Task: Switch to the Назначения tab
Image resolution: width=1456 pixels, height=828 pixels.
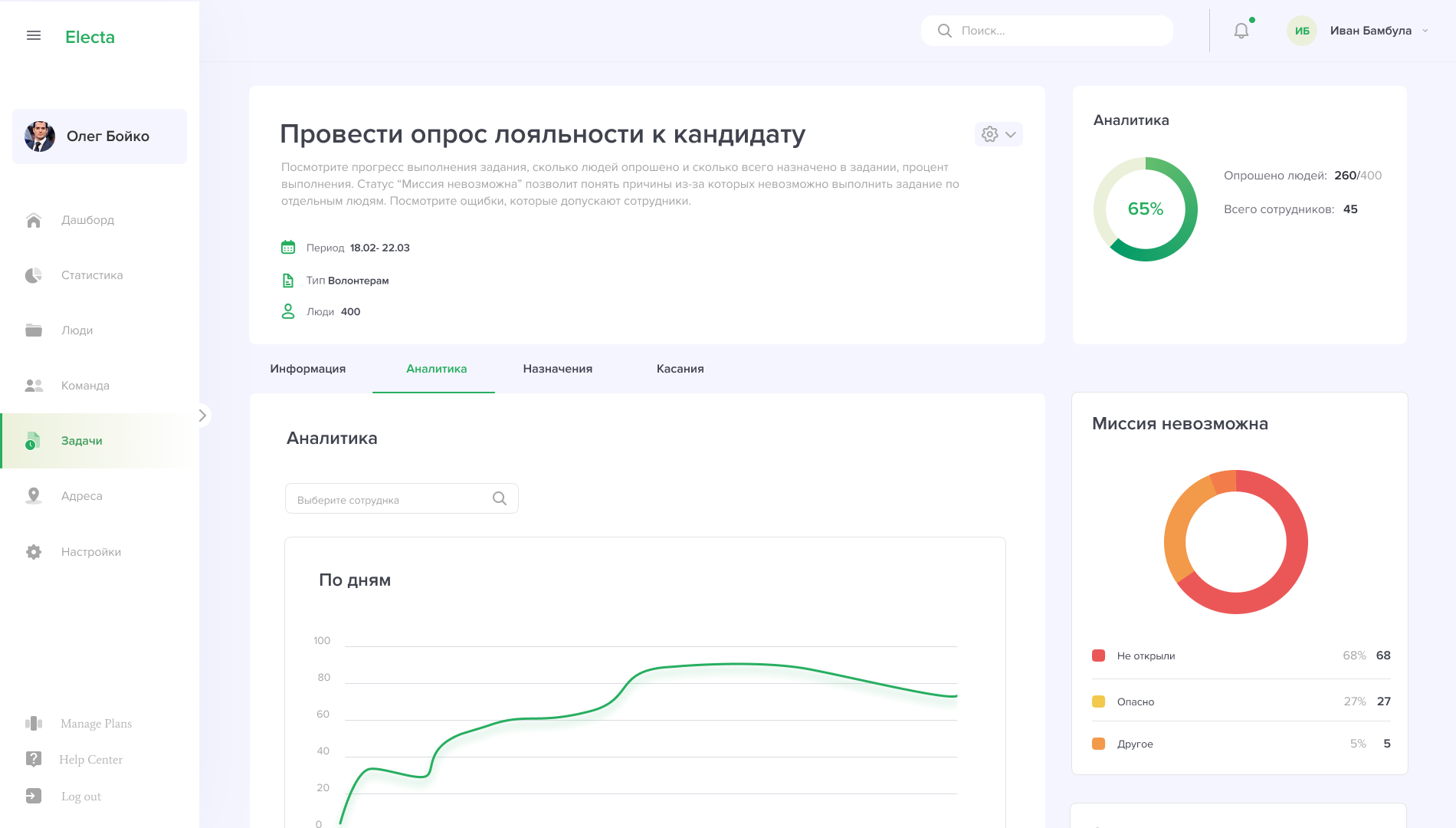Action: 557,369
